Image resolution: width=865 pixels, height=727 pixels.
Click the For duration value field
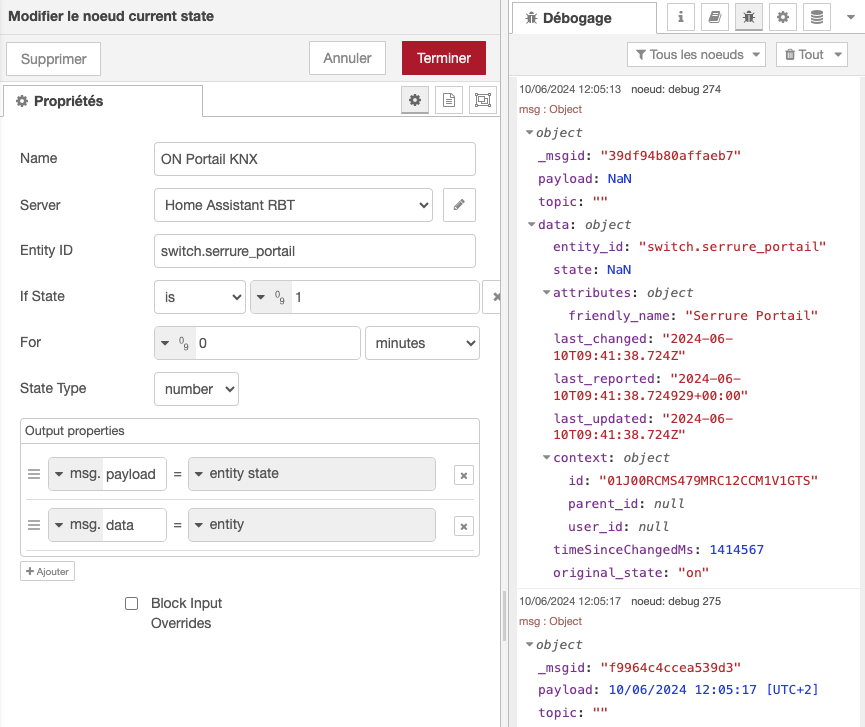pos(277,343)
